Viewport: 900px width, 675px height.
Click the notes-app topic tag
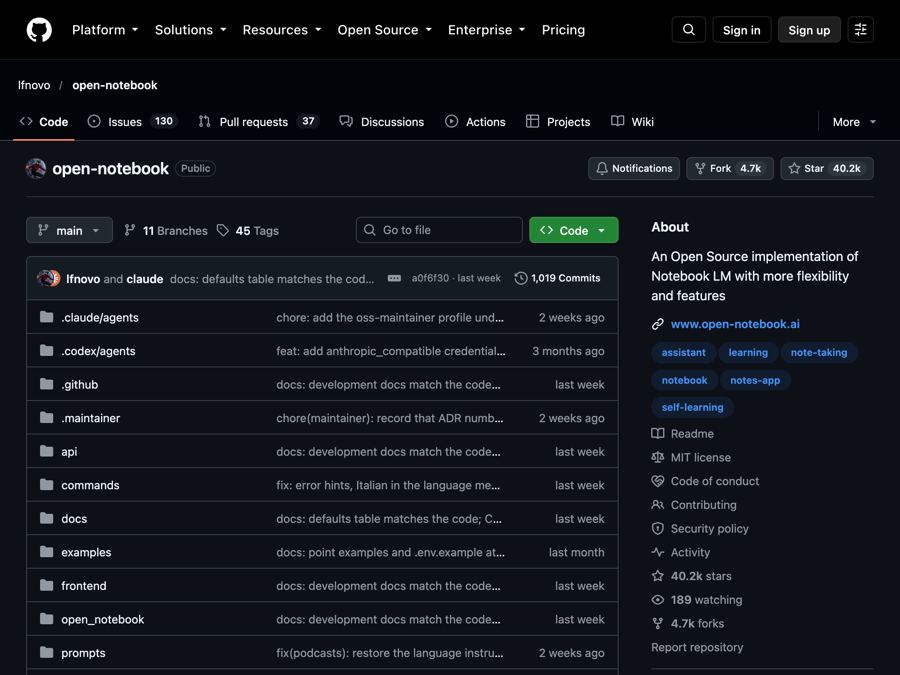pos(755,380)
